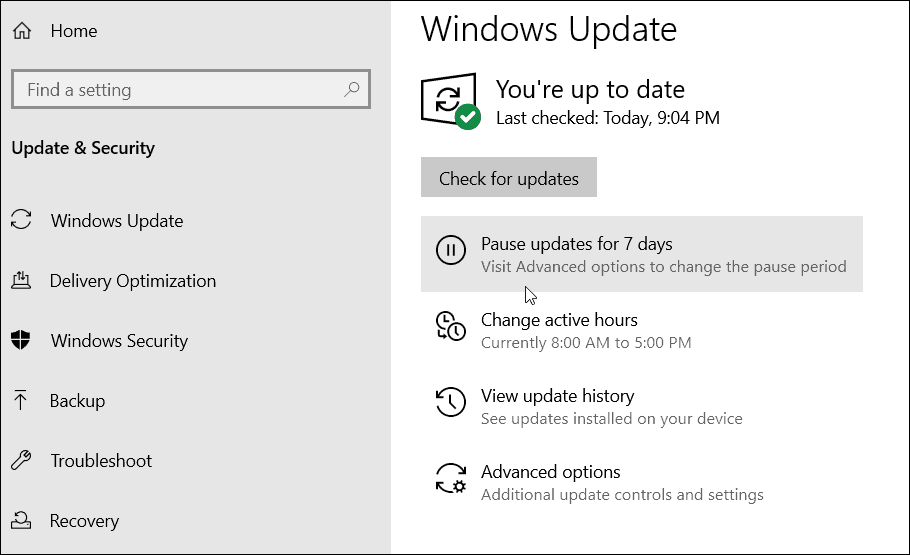Click the Home house icon
Image resolution: width=910 pixels, height=555 pixels.
pos(22,30)
